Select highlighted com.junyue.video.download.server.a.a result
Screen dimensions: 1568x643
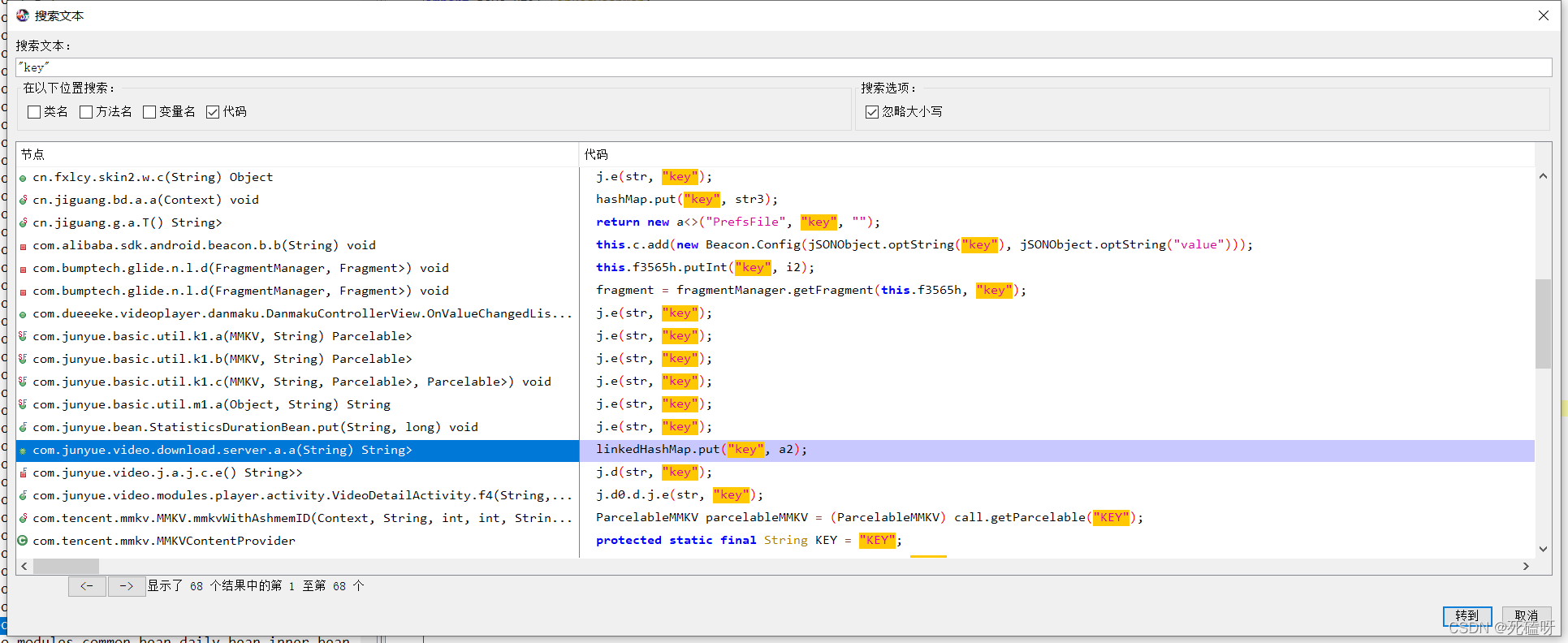pyautogui.click(x=297, y=451)
